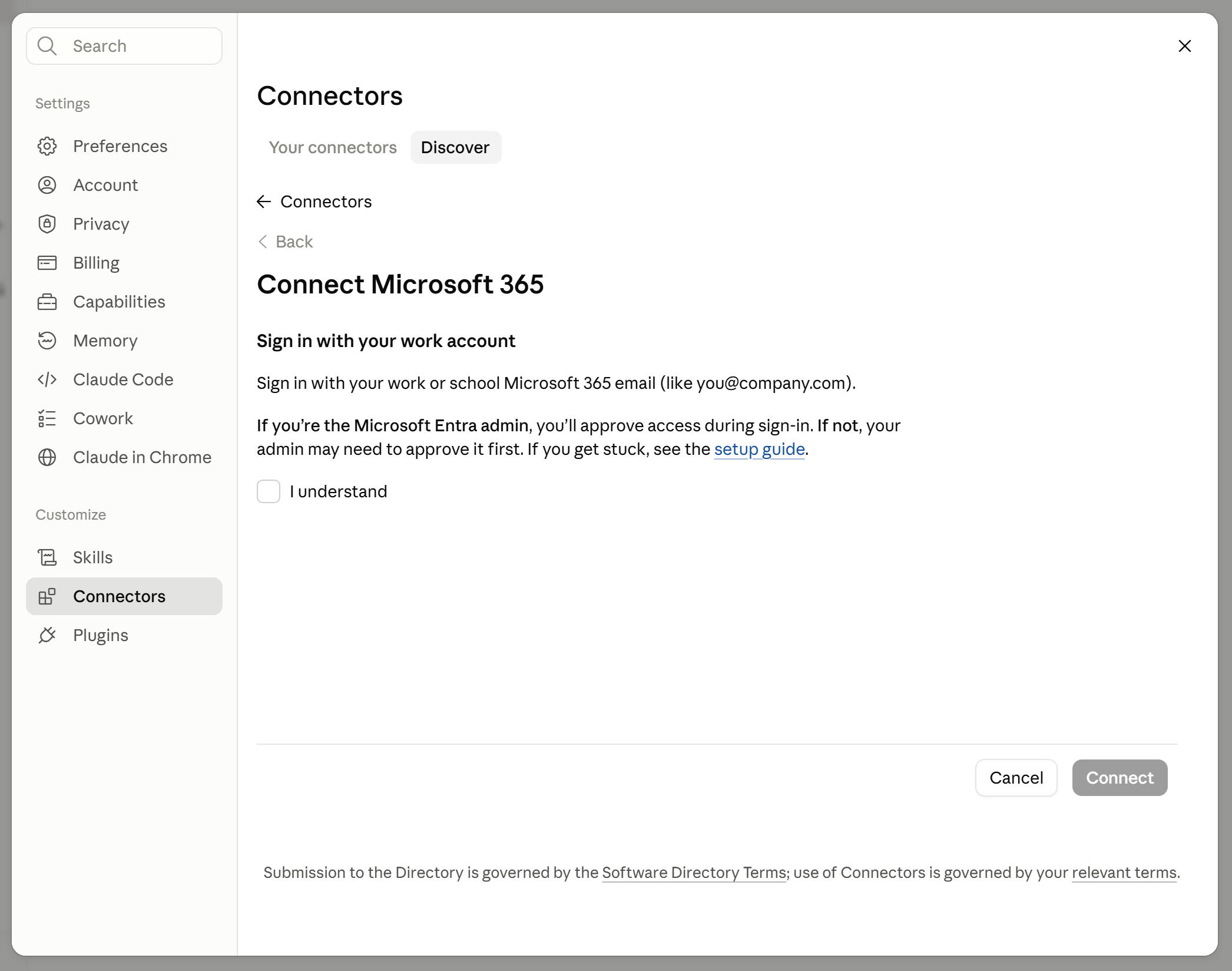Open Preferences via its gear icon
The width and height of the screenshot is (1232, 971).
click(x=47, y=146)
